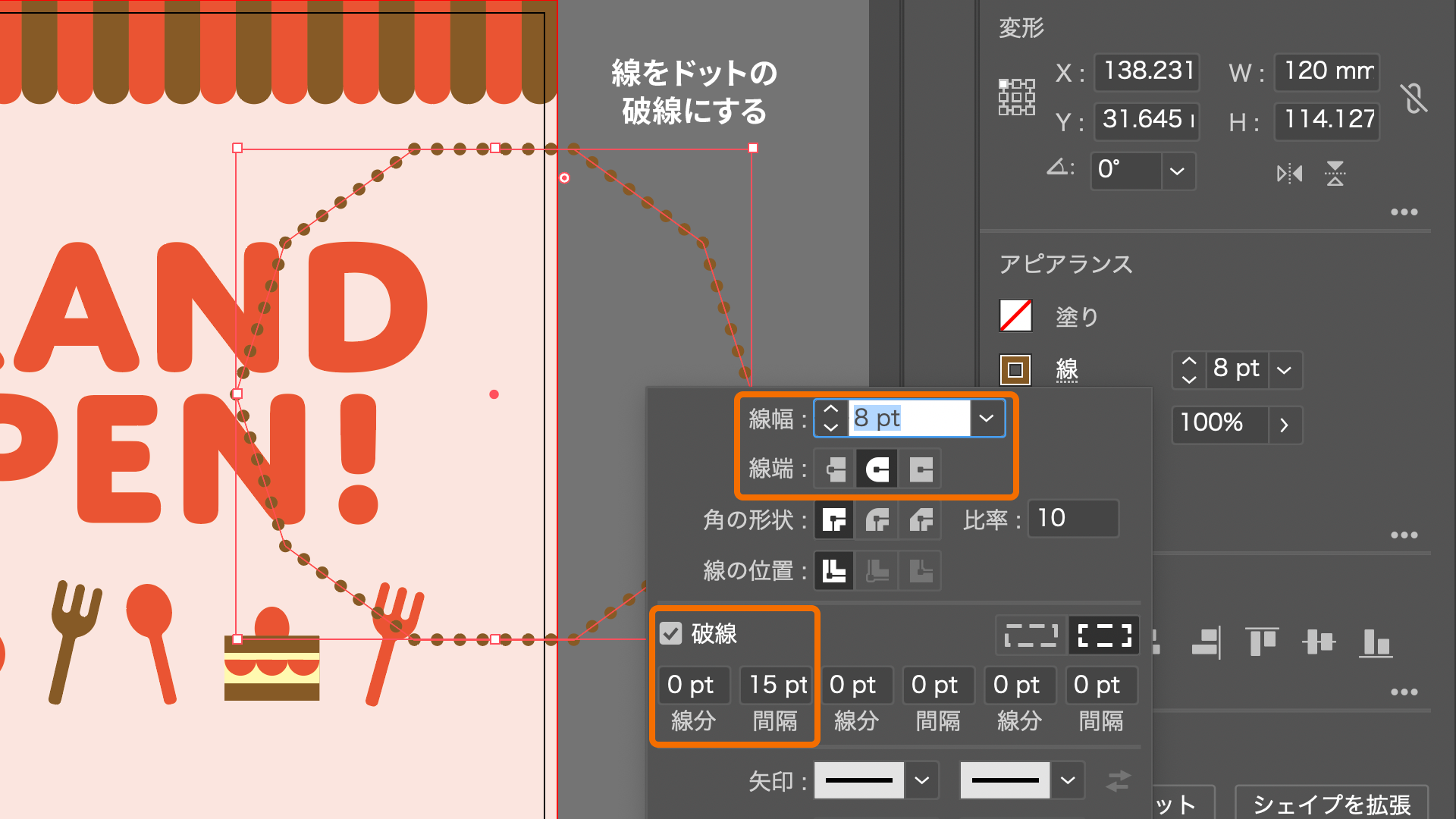This screenshot has width=1456, height=819.
Task: Click the 15 pt gap input field
Action: coord(777,685)
